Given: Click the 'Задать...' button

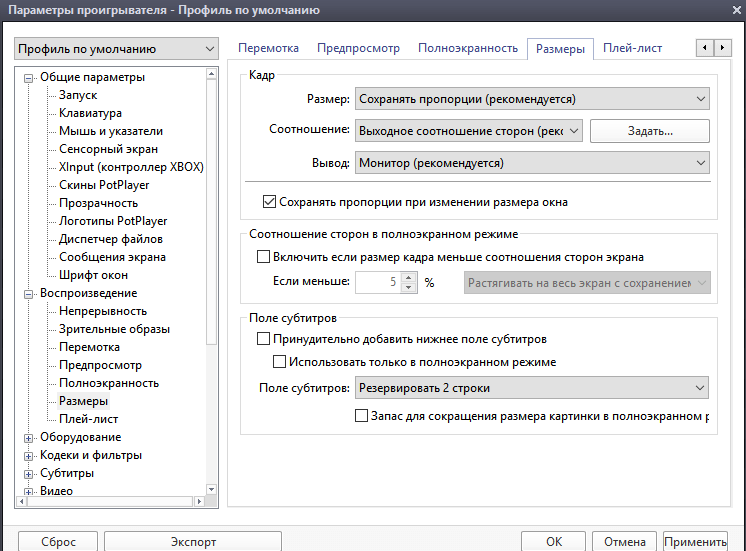Looking at the screenshot, I should tap(649, 131).
